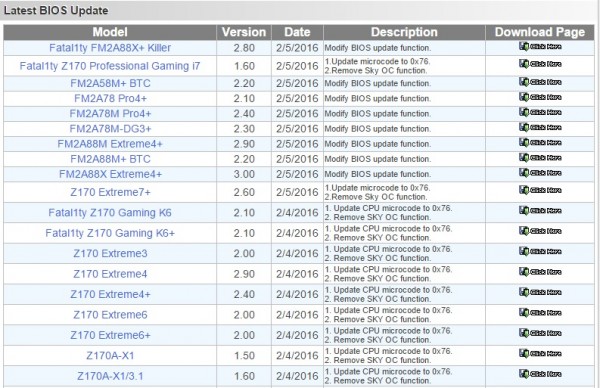Open the FM2A58M+ BTC model link
This screenshot has width=600, height=388.
coord(110,83)
